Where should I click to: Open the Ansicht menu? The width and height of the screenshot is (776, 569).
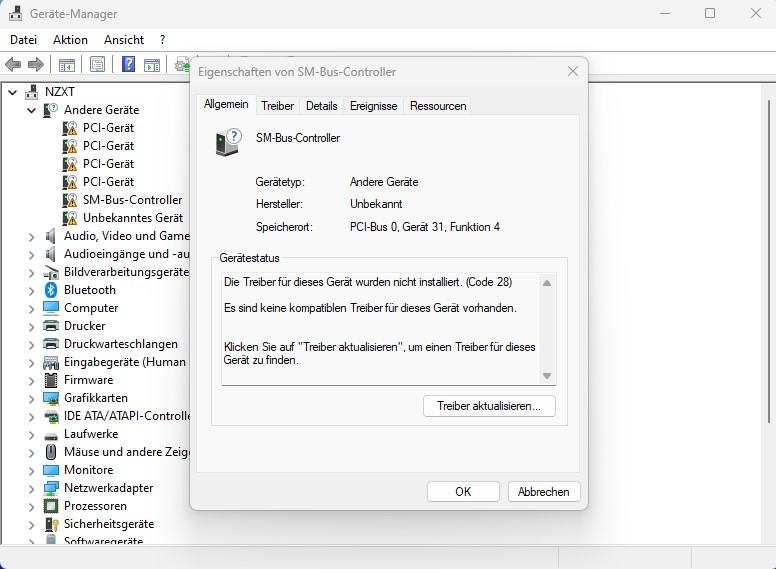pyautogui.click(x=124, y=40)
